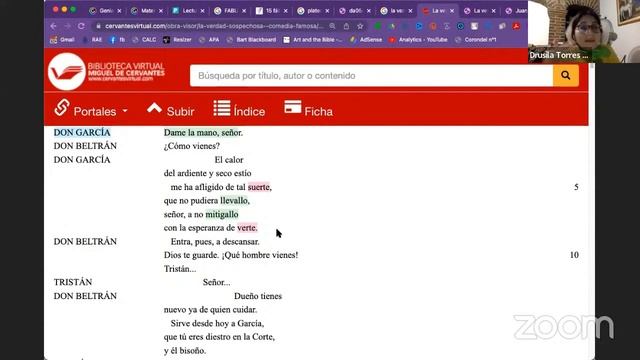Go back to the previous page

coord(53,26)
